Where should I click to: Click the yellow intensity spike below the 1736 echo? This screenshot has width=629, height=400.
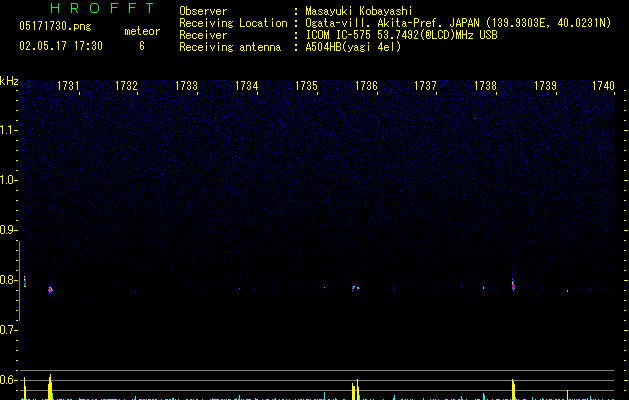pyautogui.click(x=355, y=390)
